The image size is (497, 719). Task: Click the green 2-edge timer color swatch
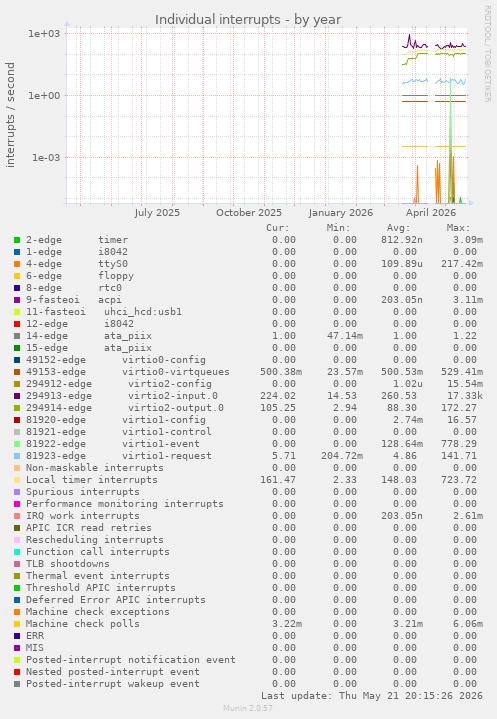pyautogui.click(x=17, y=240)
